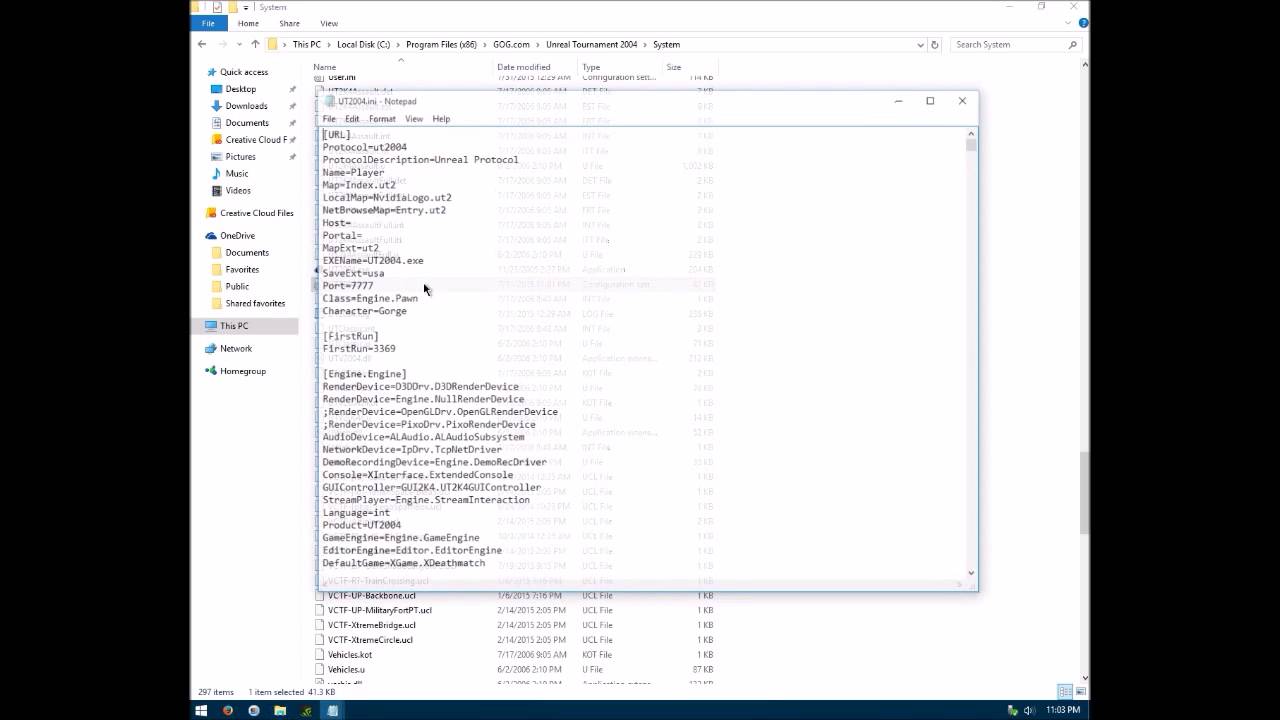Switch Explorer to details view
1280x720 pixels.
1065,692
